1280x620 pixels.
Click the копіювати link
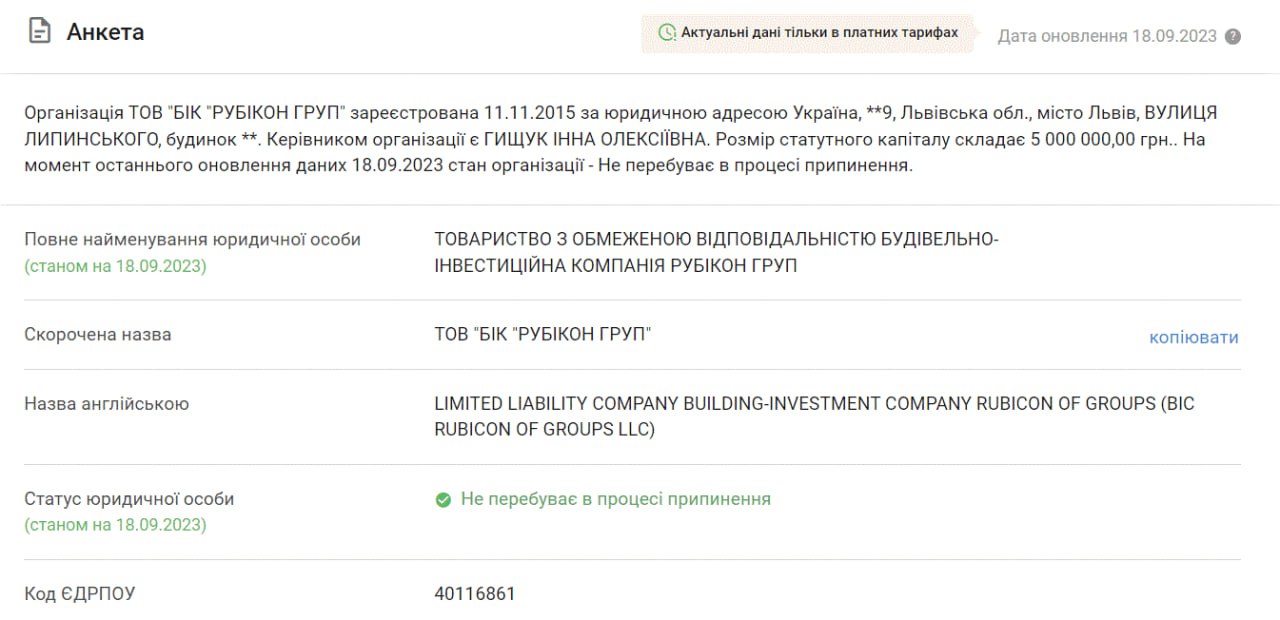click(1197, 338)
